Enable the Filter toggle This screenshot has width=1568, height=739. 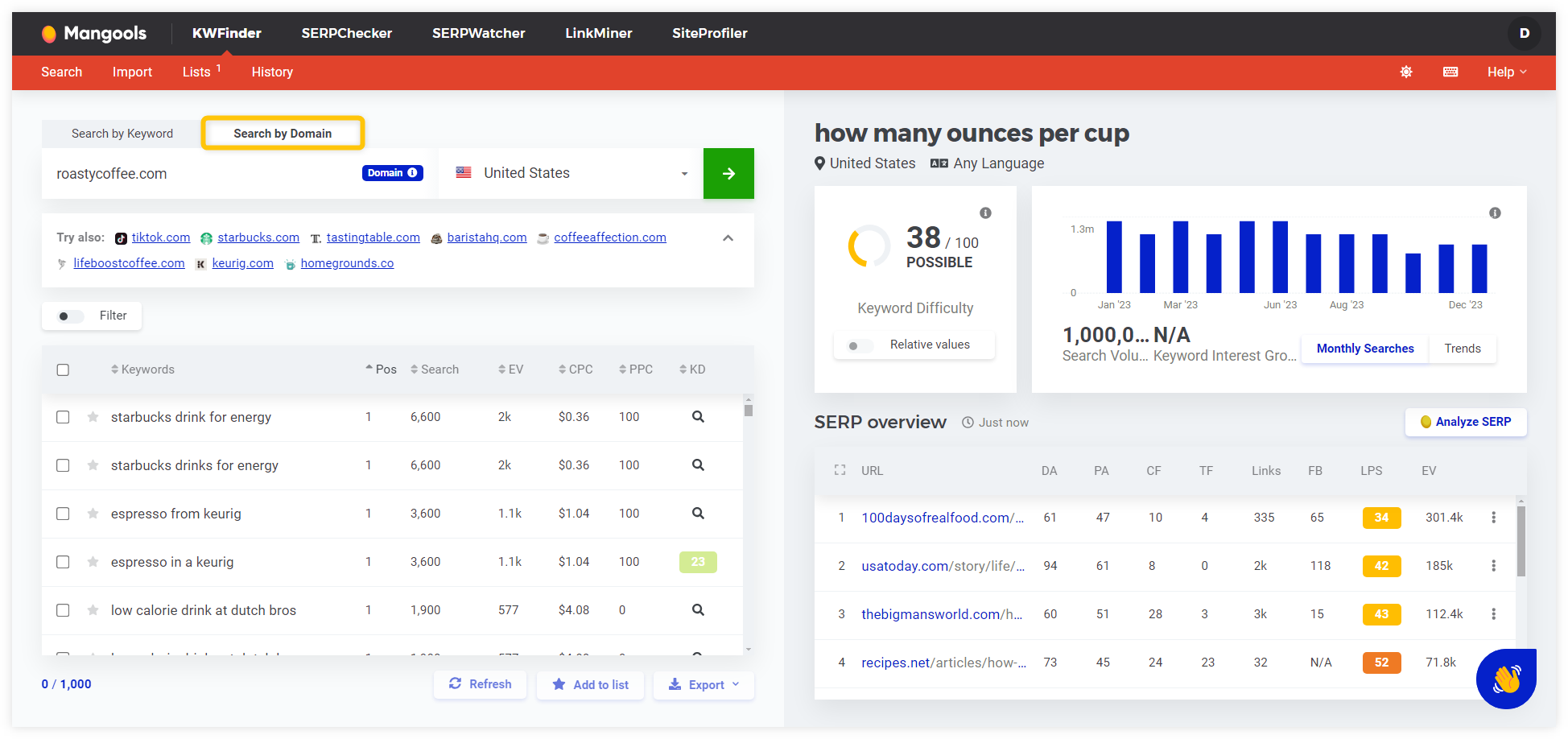coord(68,316)
